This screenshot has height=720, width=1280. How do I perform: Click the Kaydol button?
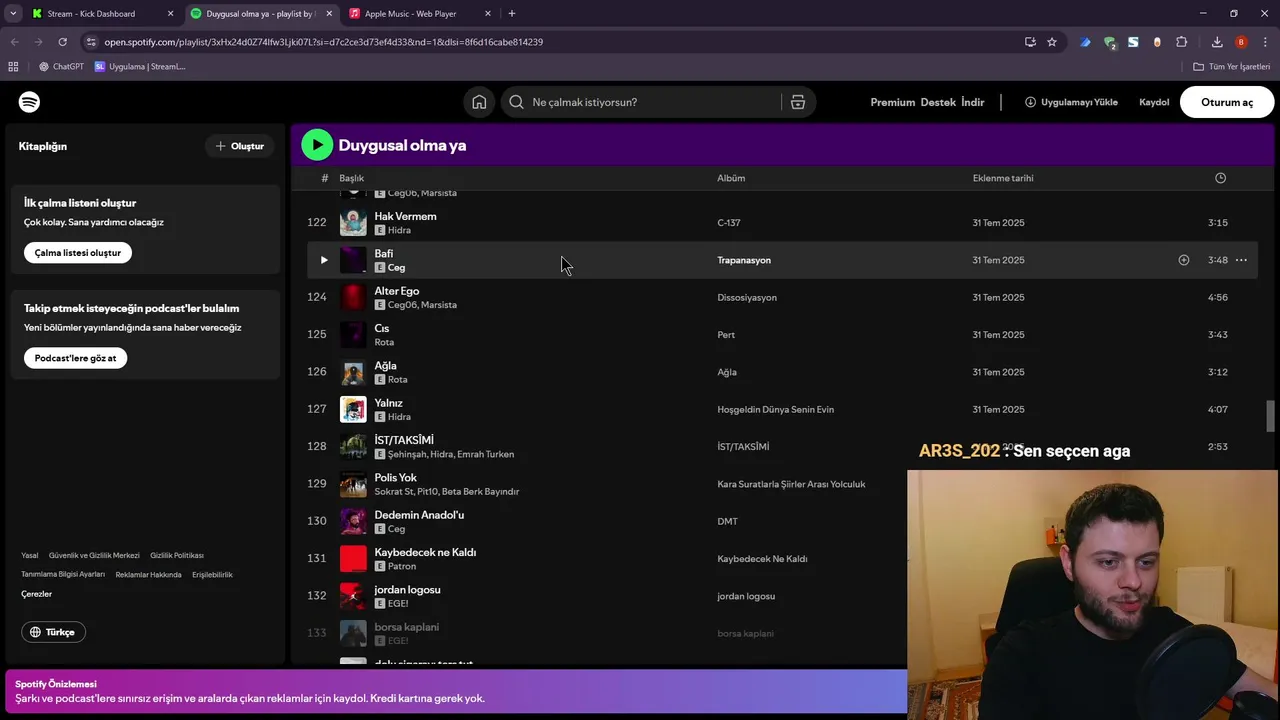[x=1154, y=102]
